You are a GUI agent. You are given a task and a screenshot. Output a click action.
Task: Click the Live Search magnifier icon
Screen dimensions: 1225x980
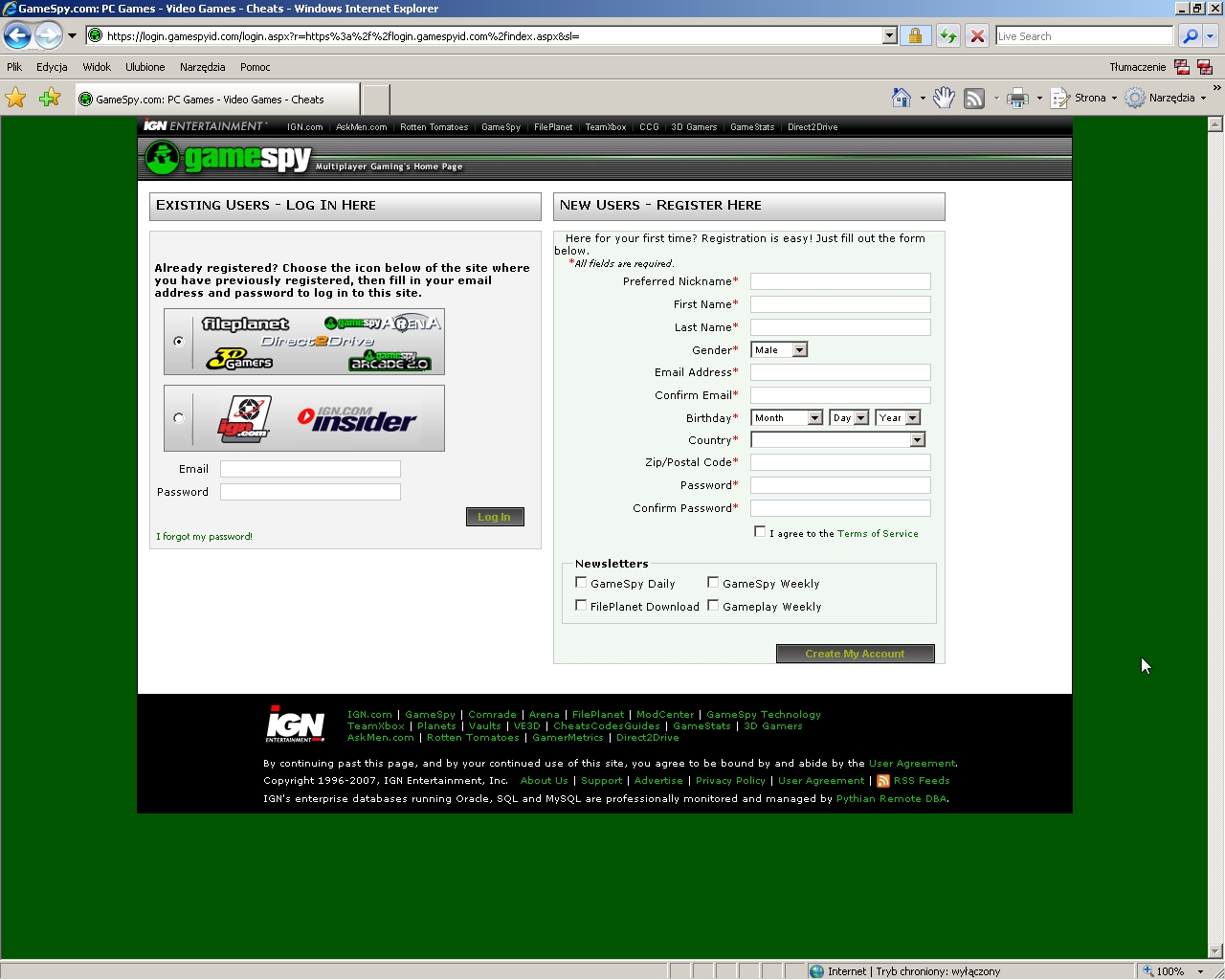[x=1190, y=36]
